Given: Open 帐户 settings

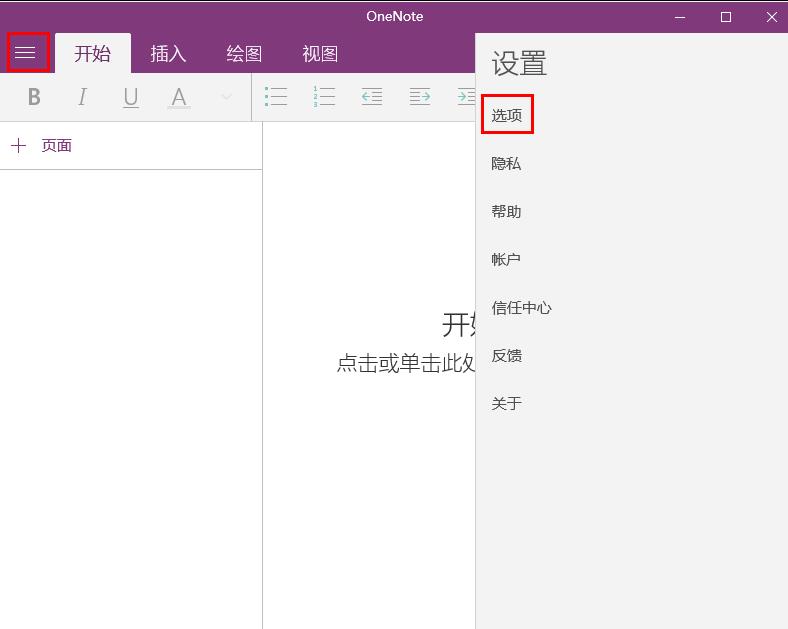Looking at the screenshot, I should [506, 259].
